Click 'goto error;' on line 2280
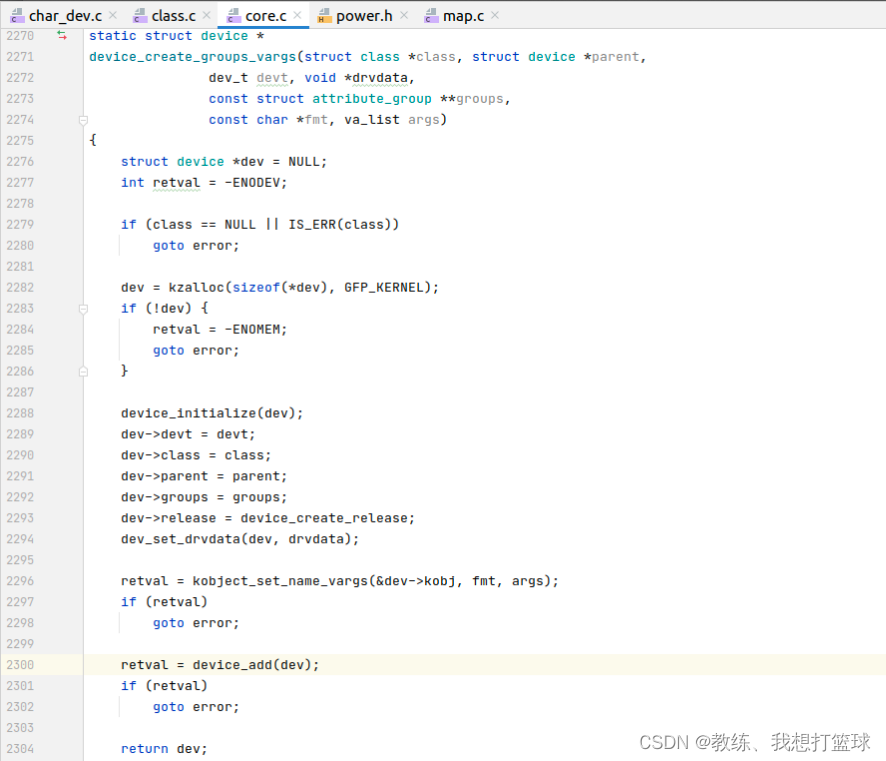 coord(196,246)
